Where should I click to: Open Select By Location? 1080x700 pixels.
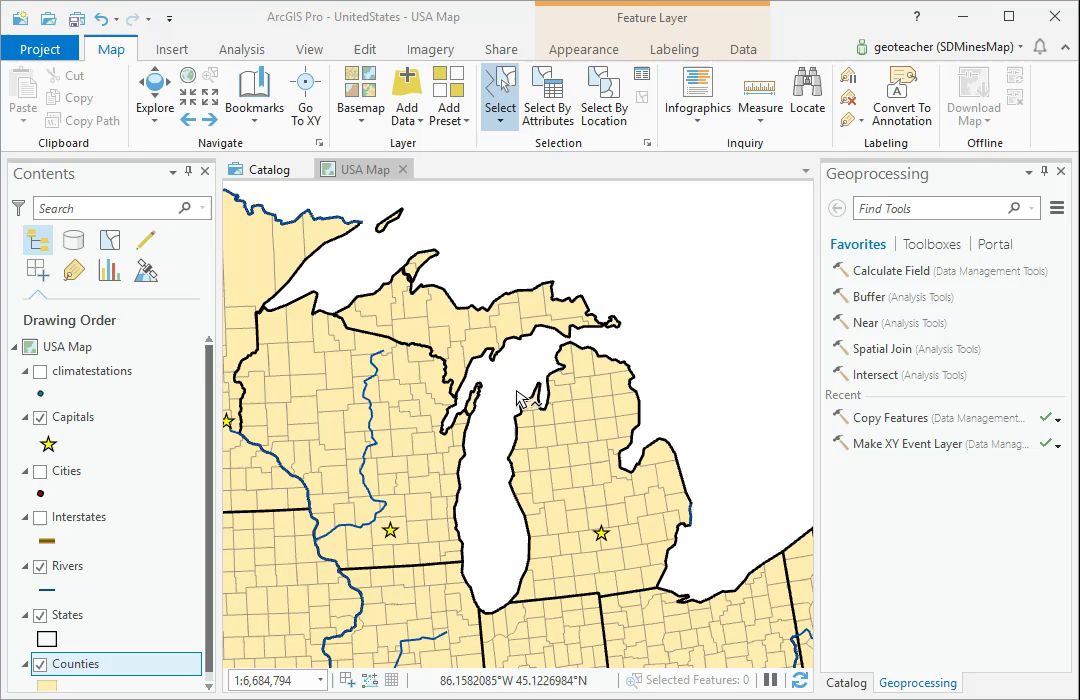click(604, 96)
